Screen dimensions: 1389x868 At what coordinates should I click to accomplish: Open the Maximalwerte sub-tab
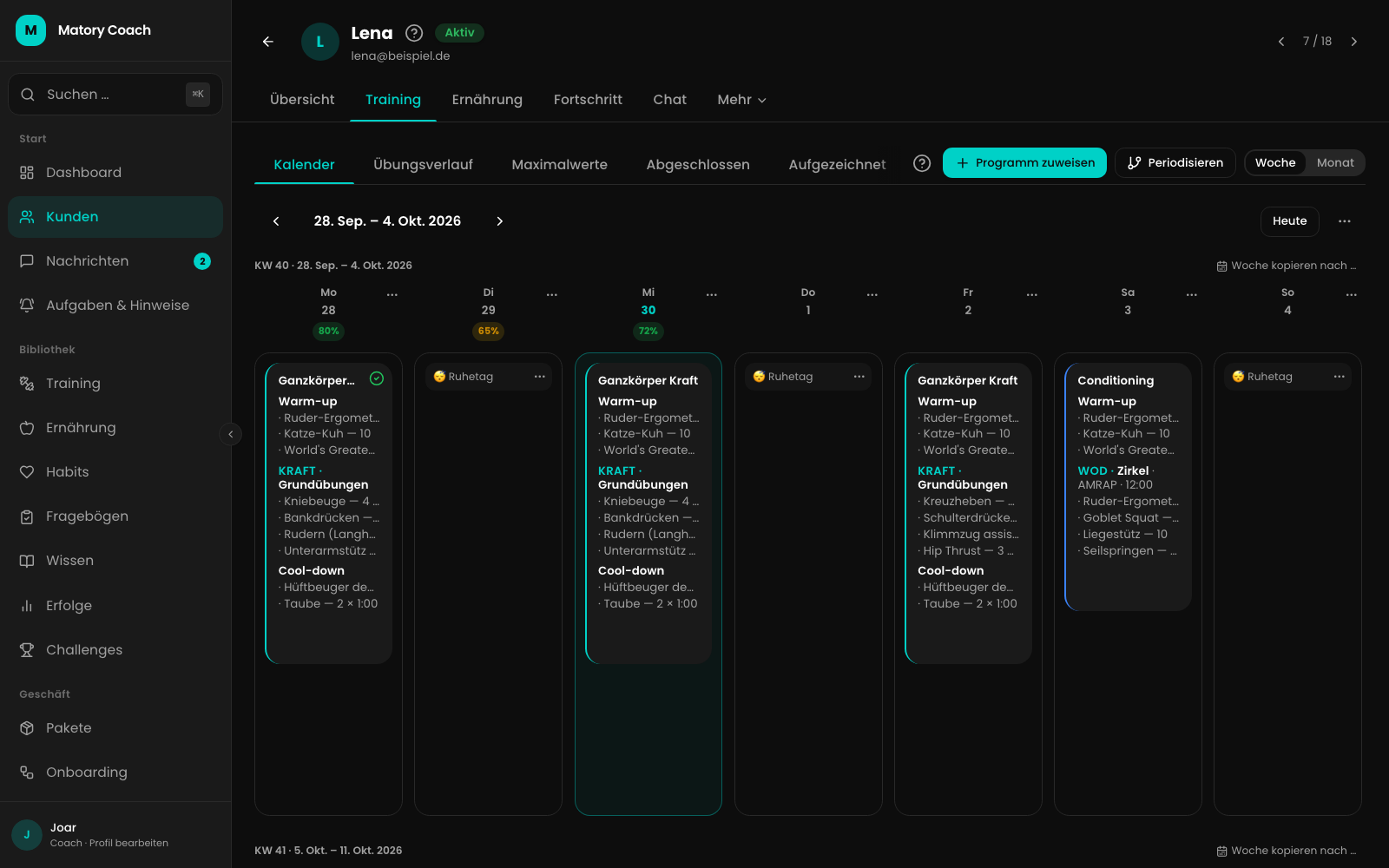560,165
